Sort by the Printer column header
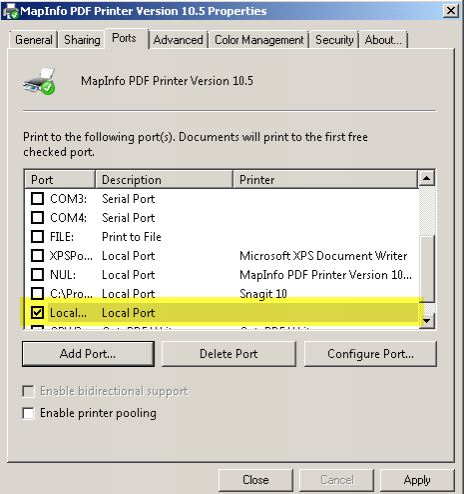Viewport: 464px width, 494px height. click(x=325, y=180)
